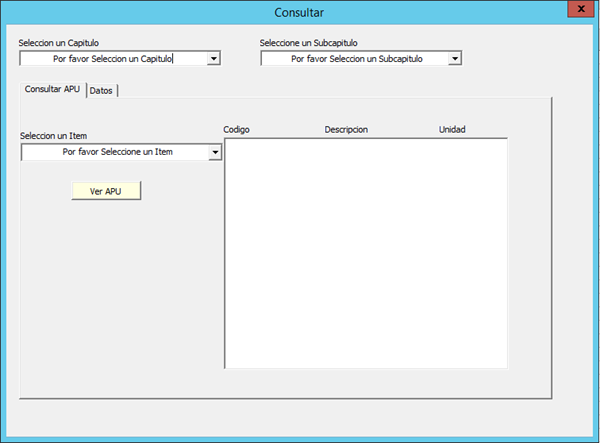Open the Subcapitulo dropdown arrow
Viewport: 600px width, 443px height.
[455, 59]
